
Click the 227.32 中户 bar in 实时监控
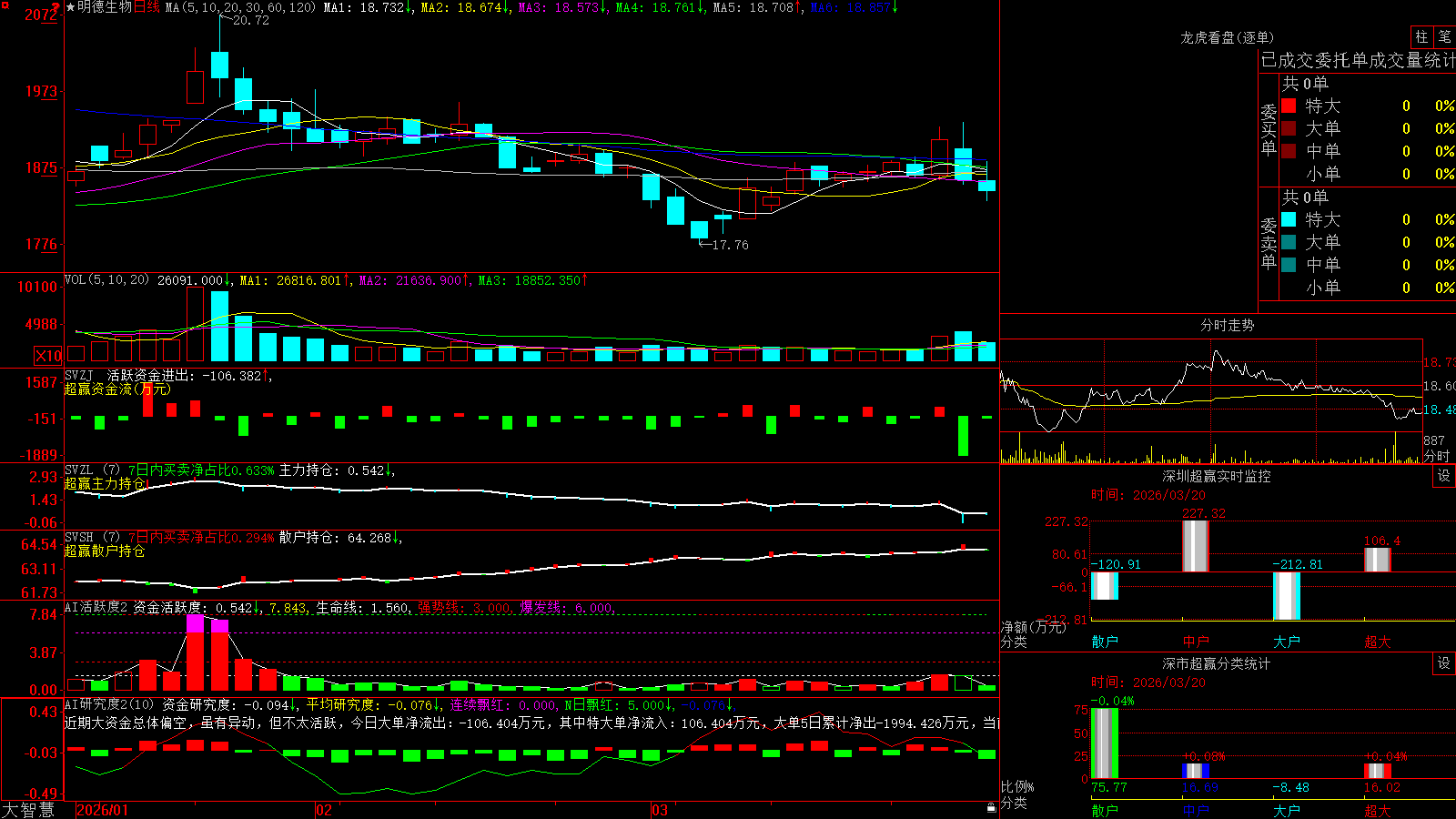pyautogui.click(x=1196, y=546)
